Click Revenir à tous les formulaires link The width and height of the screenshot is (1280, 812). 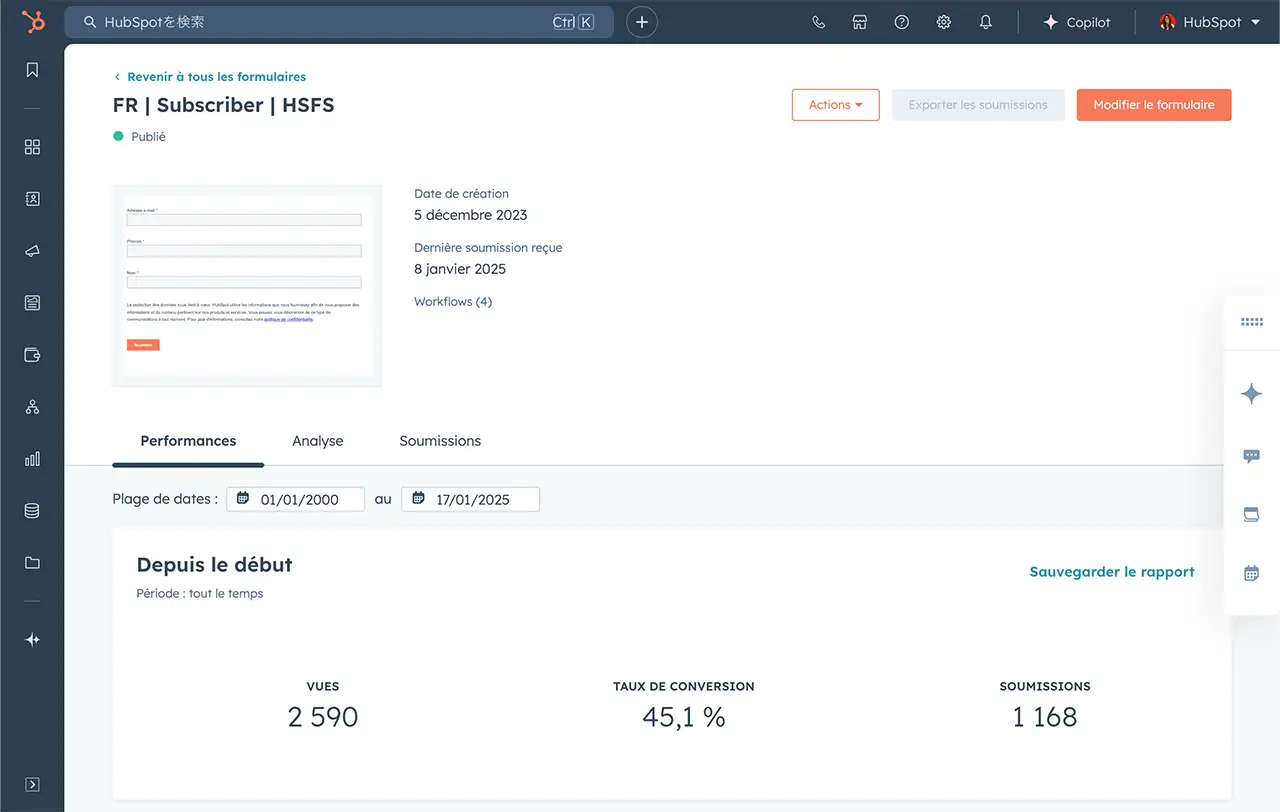[216, 77]
